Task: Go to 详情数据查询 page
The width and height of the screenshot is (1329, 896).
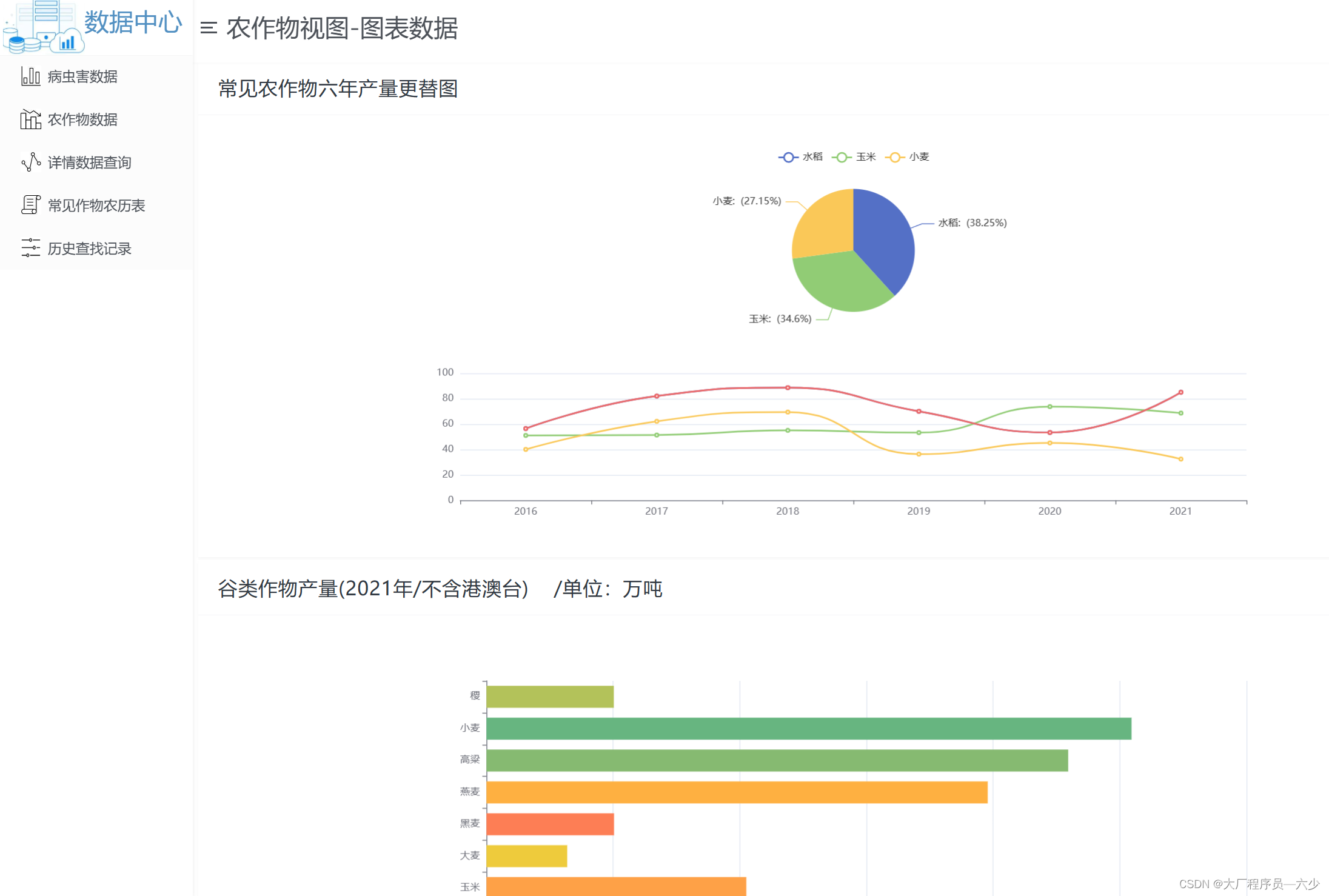Action: 89,162
